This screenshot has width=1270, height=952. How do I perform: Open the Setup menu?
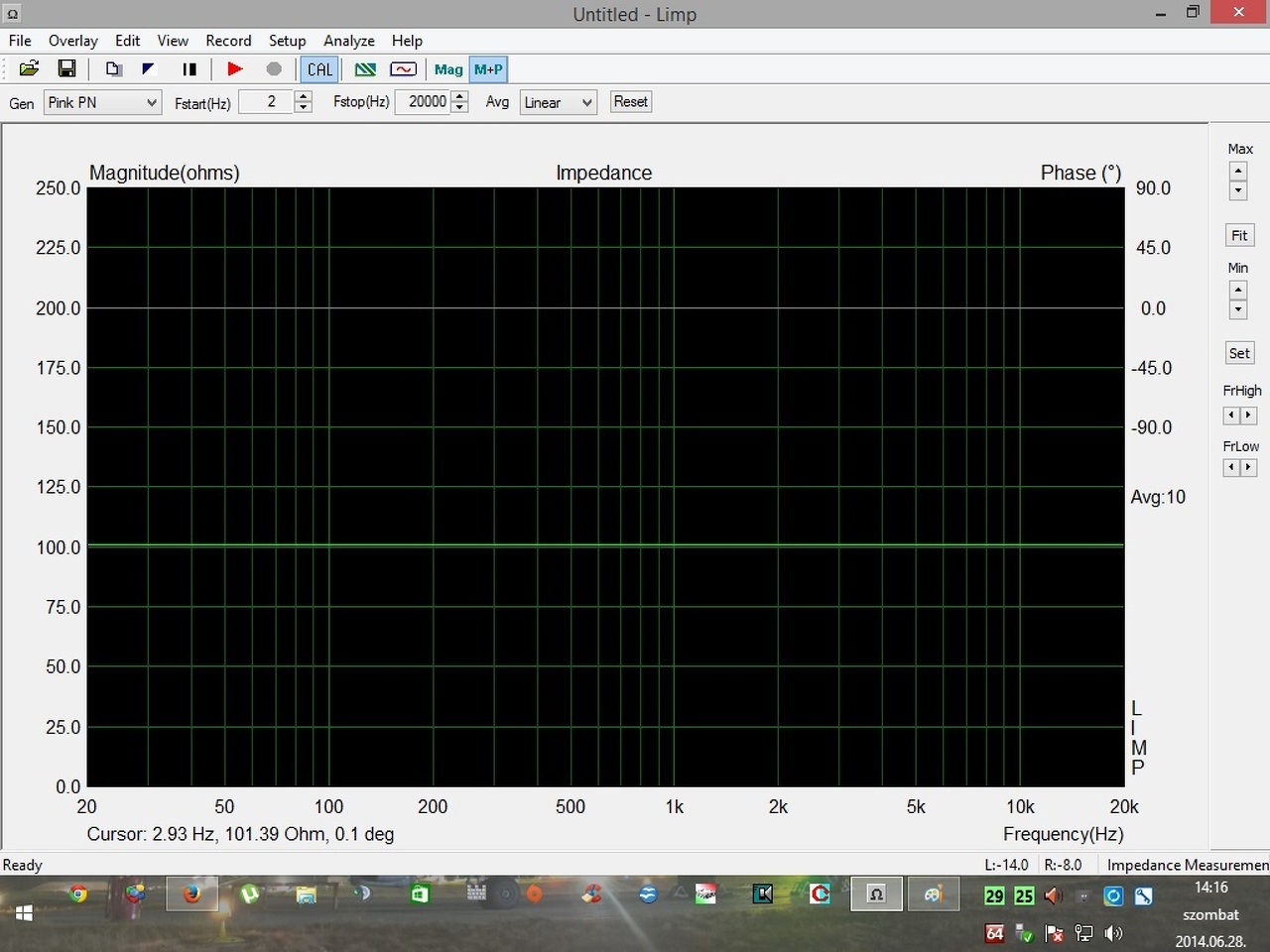click(287, 41)
